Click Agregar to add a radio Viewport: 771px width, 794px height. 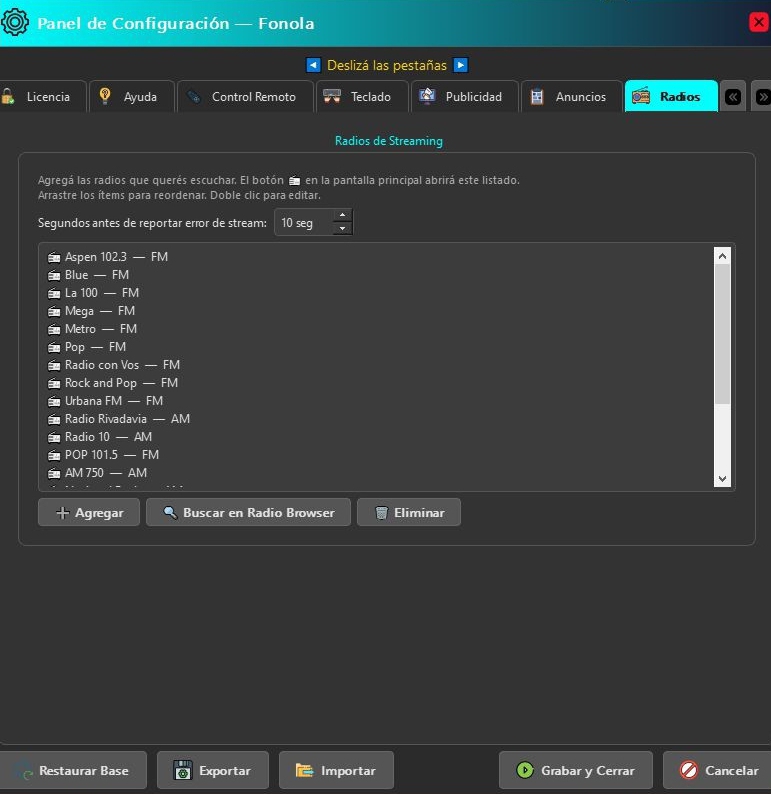coord(89,512)
